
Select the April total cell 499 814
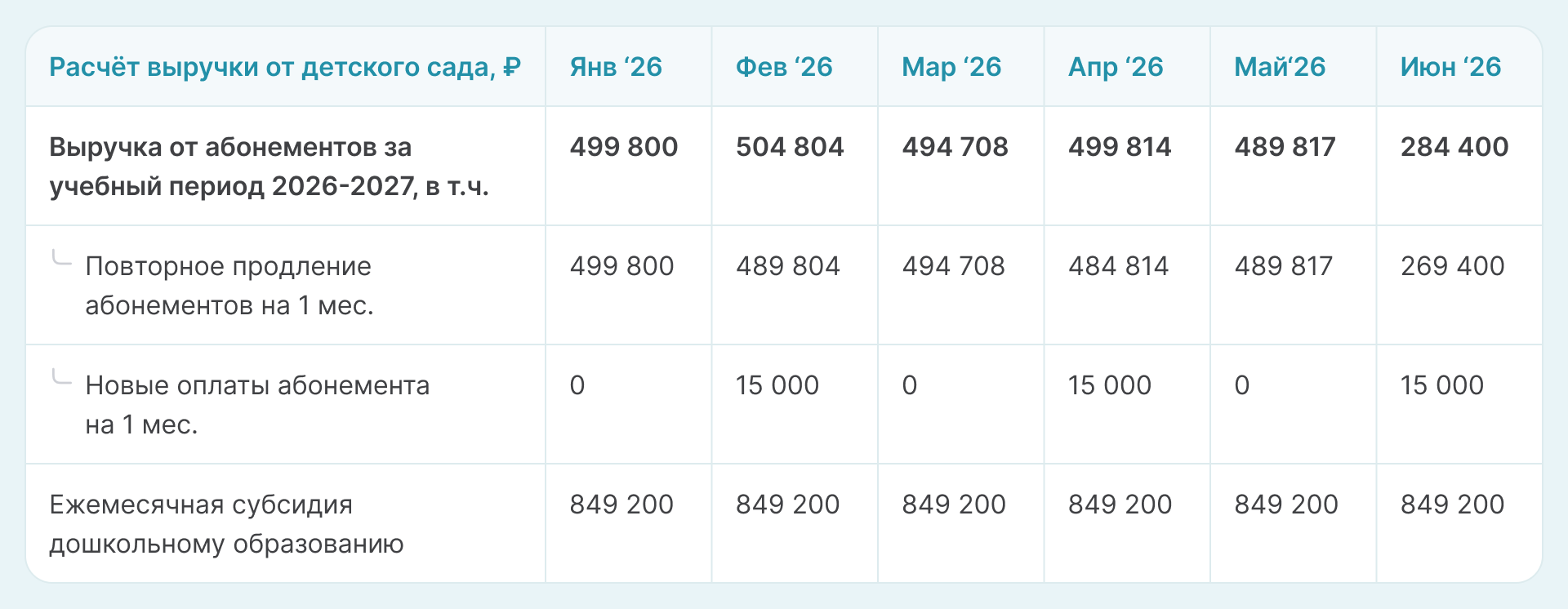pyautogui.click(x=1120, y=147)
